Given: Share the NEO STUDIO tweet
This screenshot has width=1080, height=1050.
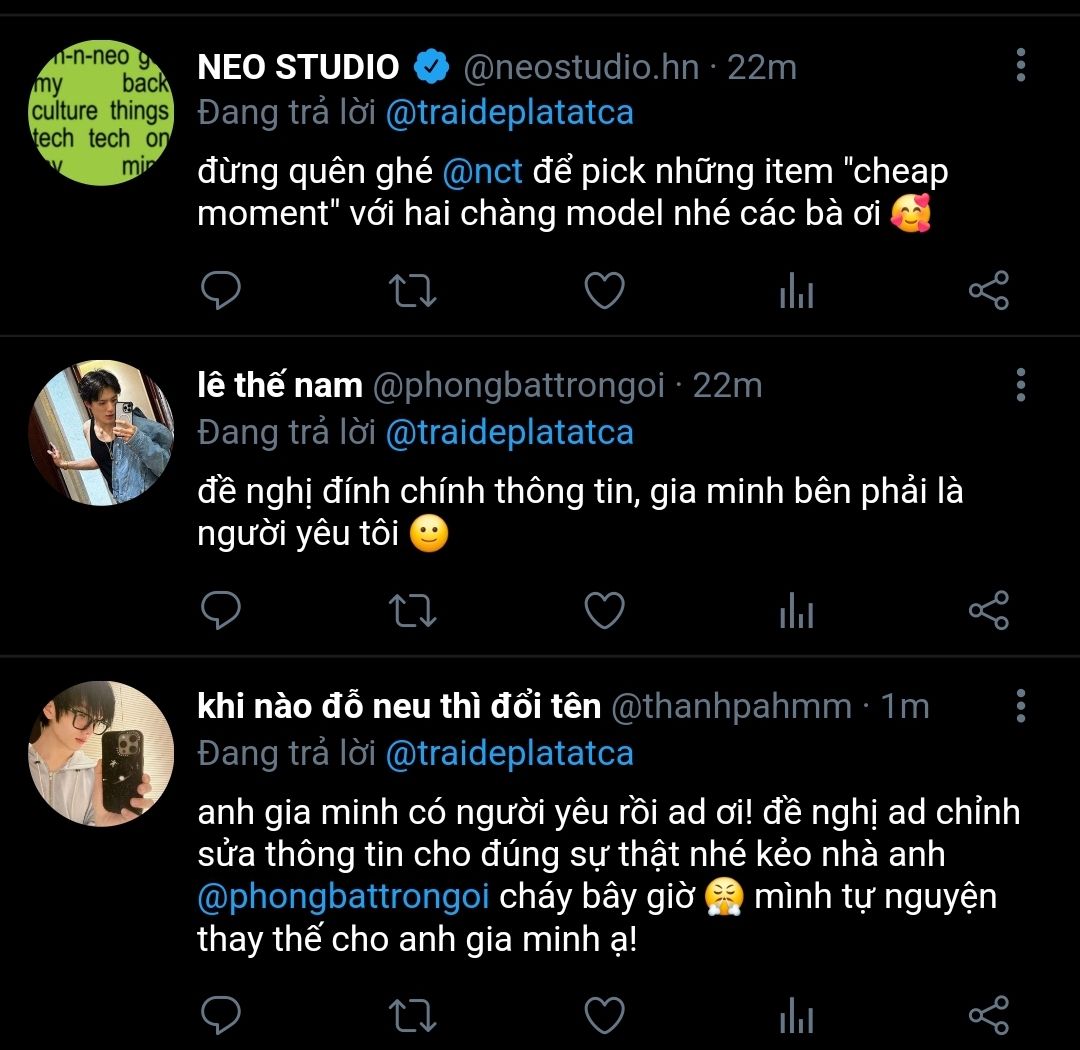Looking at the screenshot, I should pos(989,291).
